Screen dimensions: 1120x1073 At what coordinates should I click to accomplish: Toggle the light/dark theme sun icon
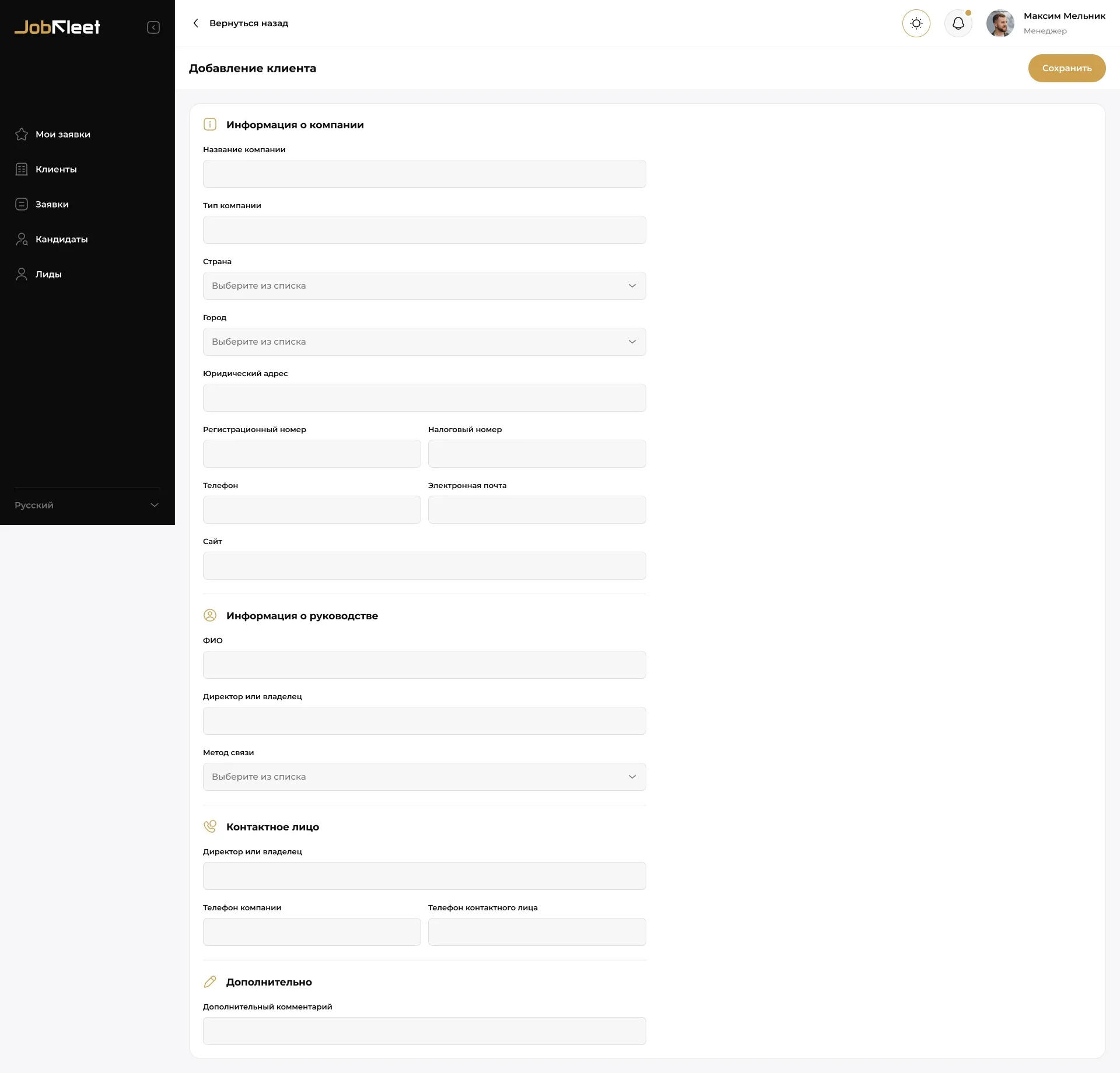click(x=916, y=23)
